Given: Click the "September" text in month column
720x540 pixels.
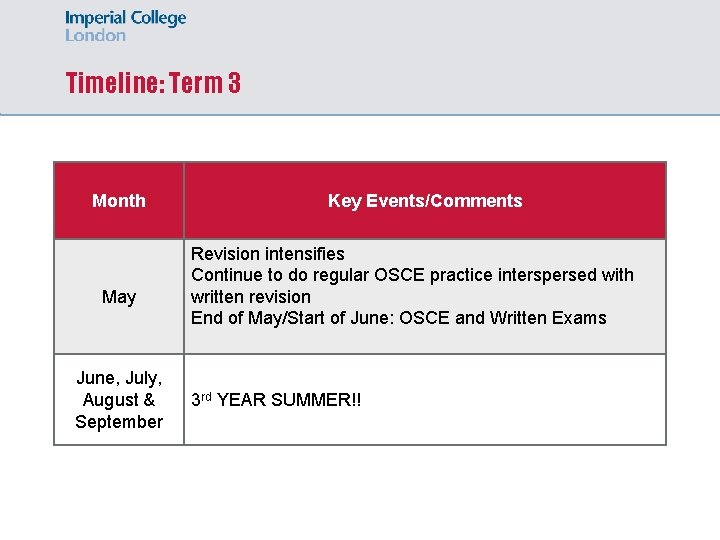Looking at the screenshot, I should [x=119, y=422].
